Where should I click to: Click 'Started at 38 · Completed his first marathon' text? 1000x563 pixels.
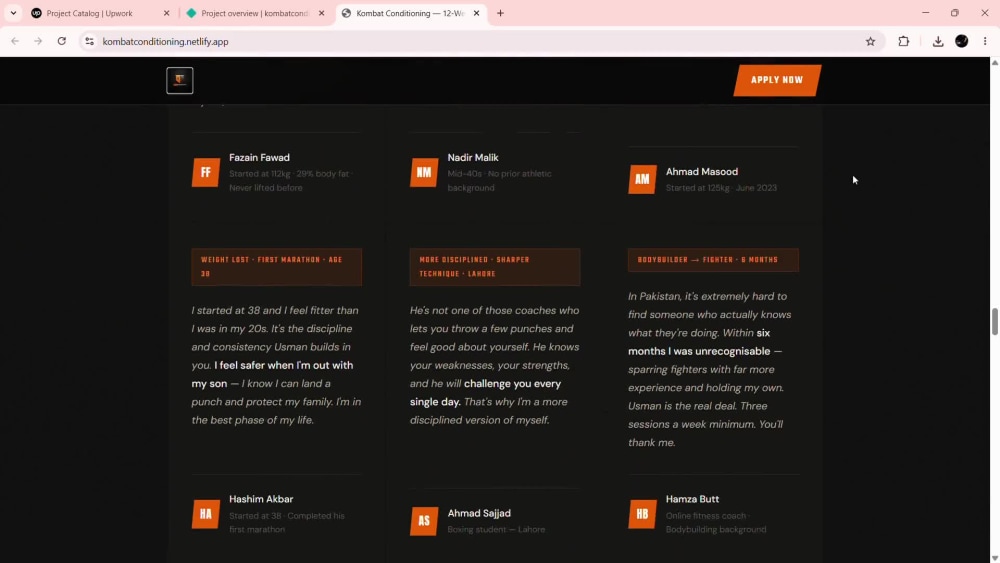click(286, 522)
